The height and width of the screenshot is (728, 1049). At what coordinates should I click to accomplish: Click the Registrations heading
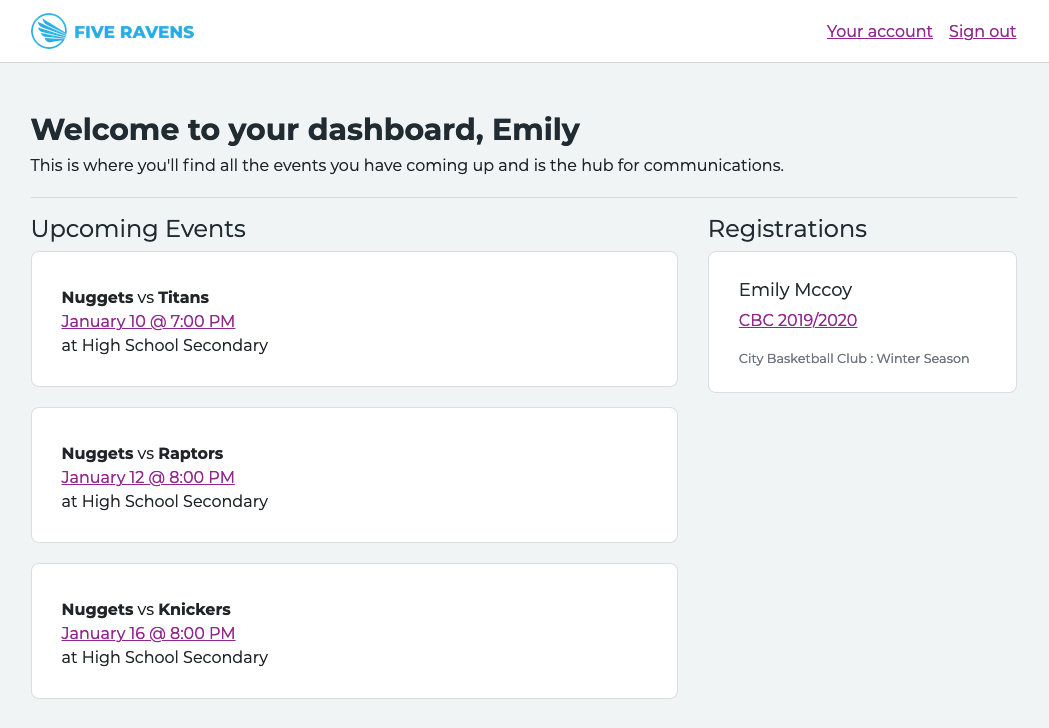click(x=787, y=229)
